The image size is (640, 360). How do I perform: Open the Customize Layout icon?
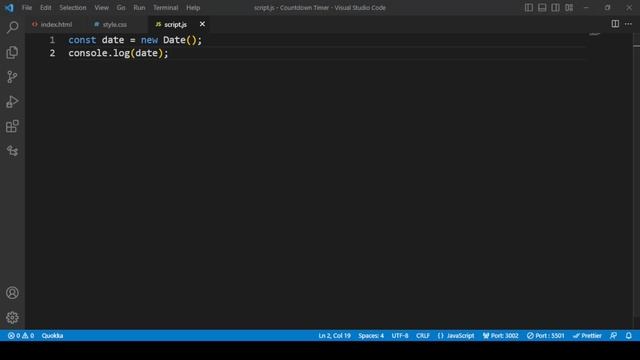[569, 8]
